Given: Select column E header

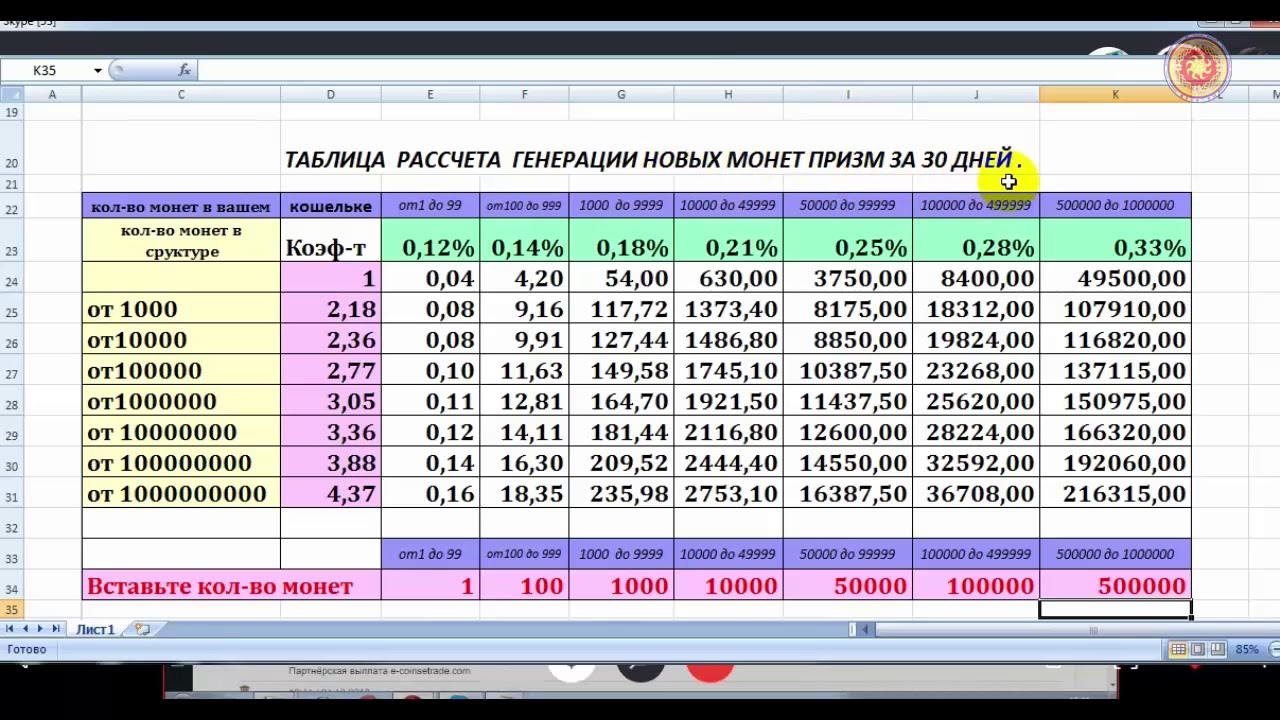Looking at the screenshot, I should pyautogui.click(x=430, y=94).
